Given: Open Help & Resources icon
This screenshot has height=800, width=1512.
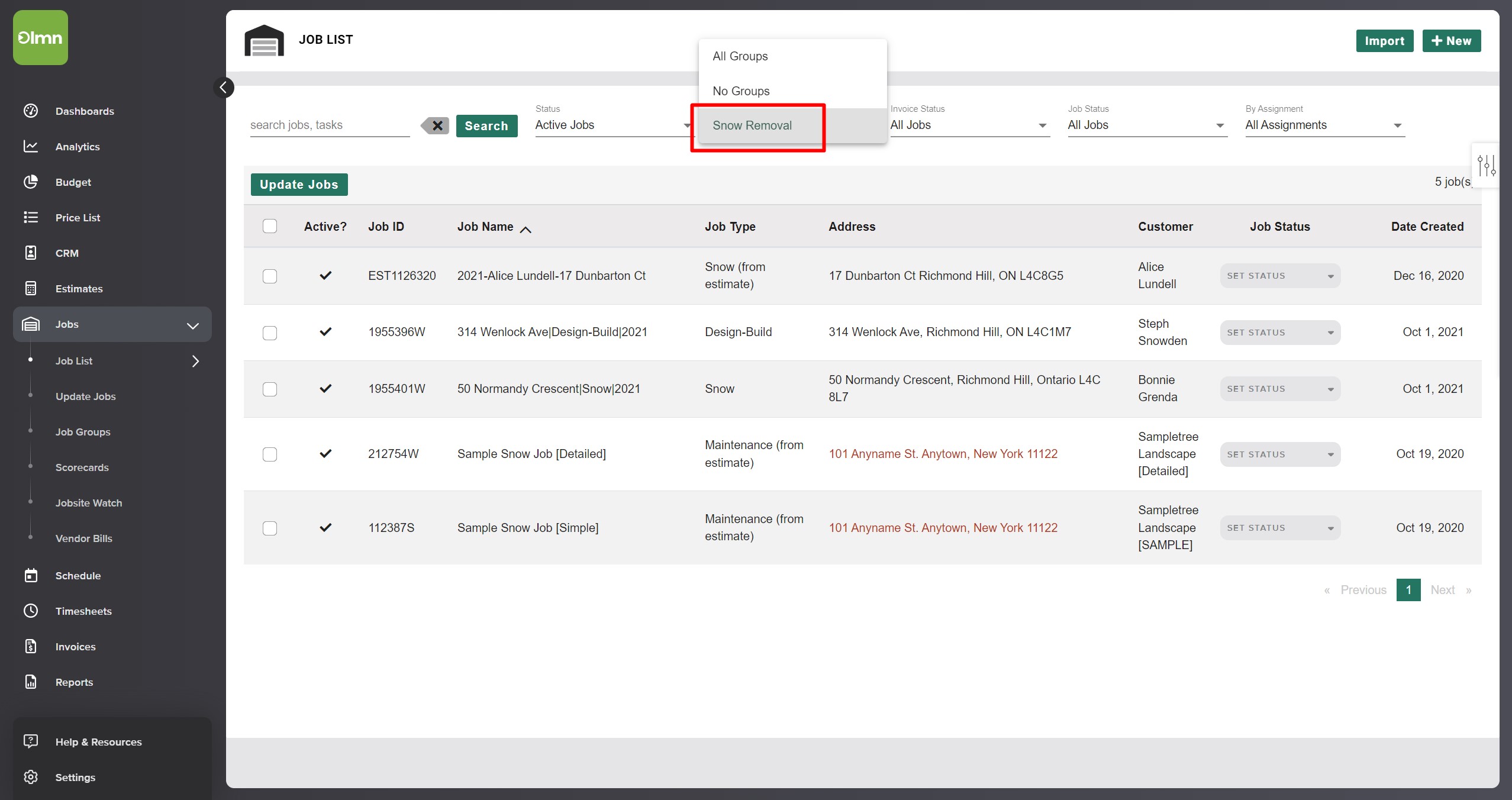Looking at the screenshot, I should [31, 741].
